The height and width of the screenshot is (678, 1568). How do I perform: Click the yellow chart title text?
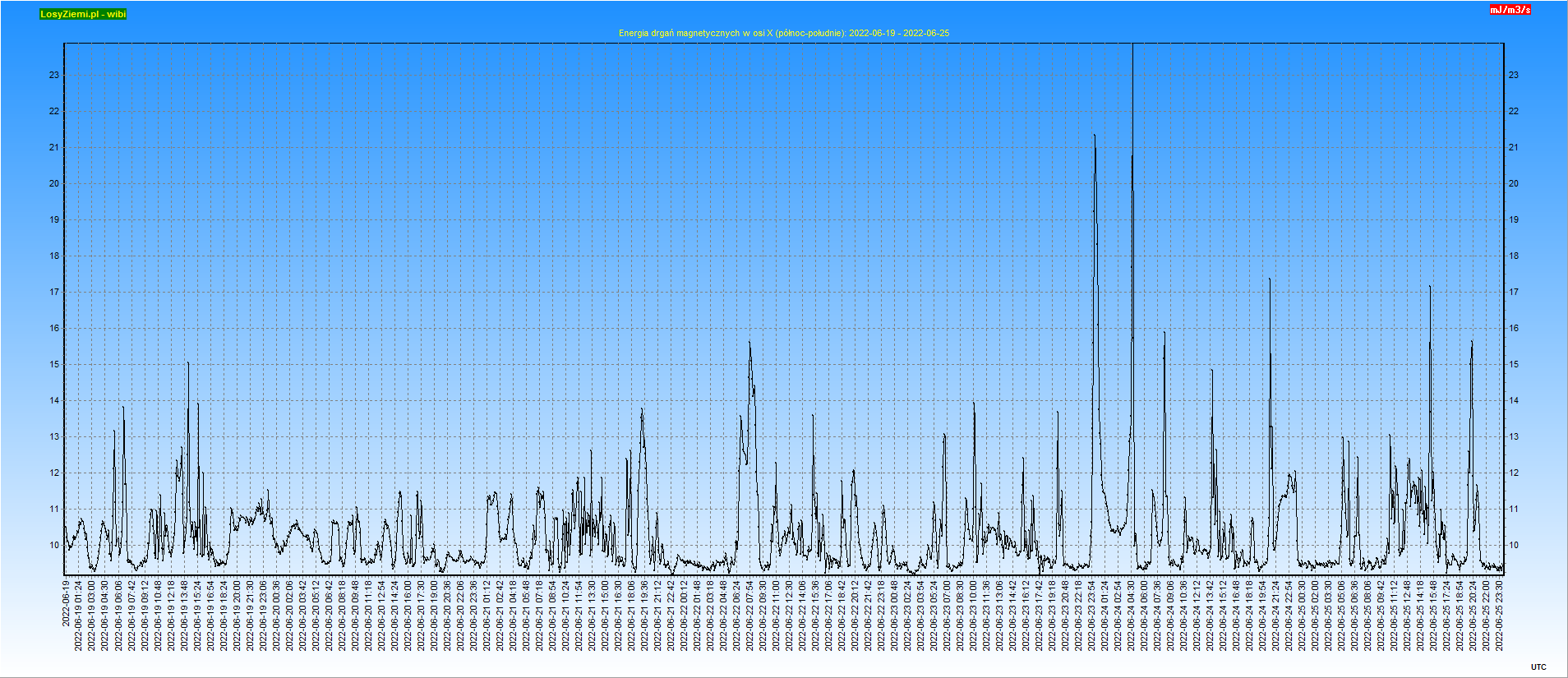coord(783,33)
